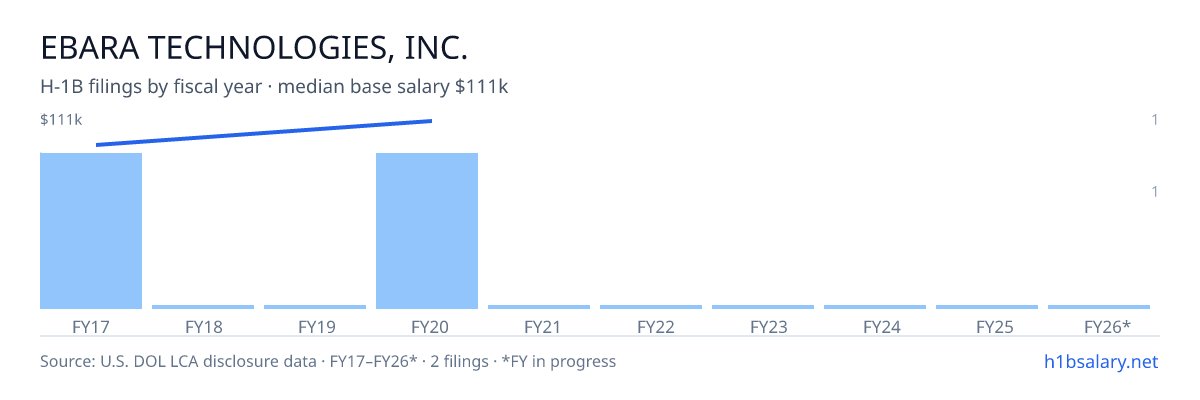Click the FY23 bar stub
Screen dimensions: 1200x400
763,307
